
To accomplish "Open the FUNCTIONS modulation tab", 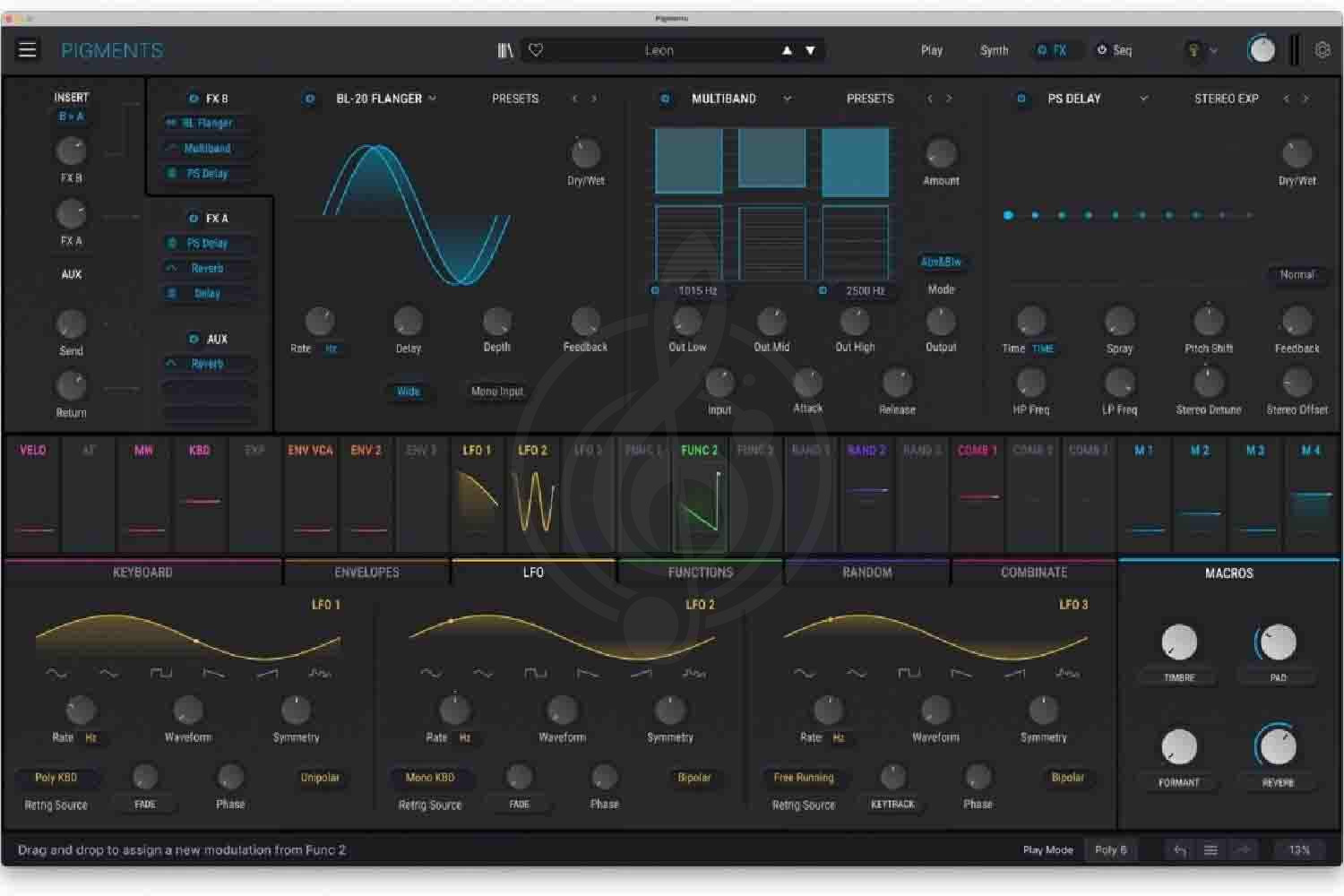I will 701,573.
